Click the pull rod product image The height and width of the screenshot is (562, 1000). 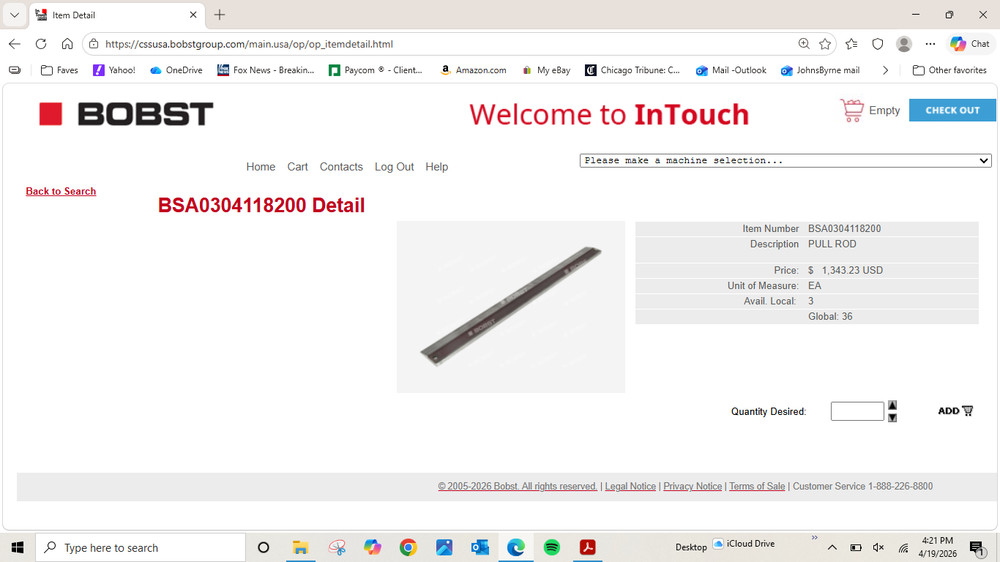coord(511,307)
